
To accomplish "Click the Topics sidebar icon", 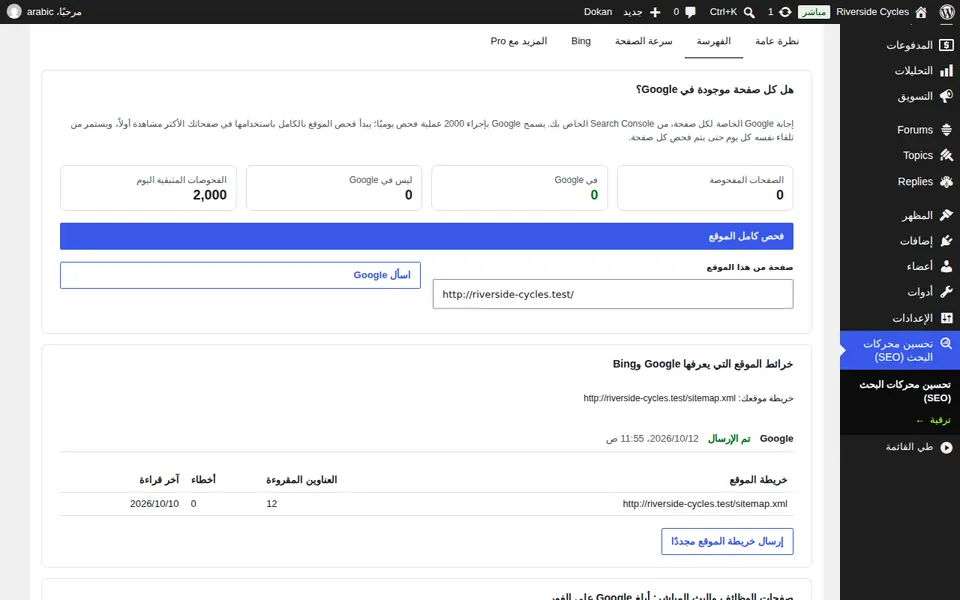I will pyautogui.click(x=947, y=156).
